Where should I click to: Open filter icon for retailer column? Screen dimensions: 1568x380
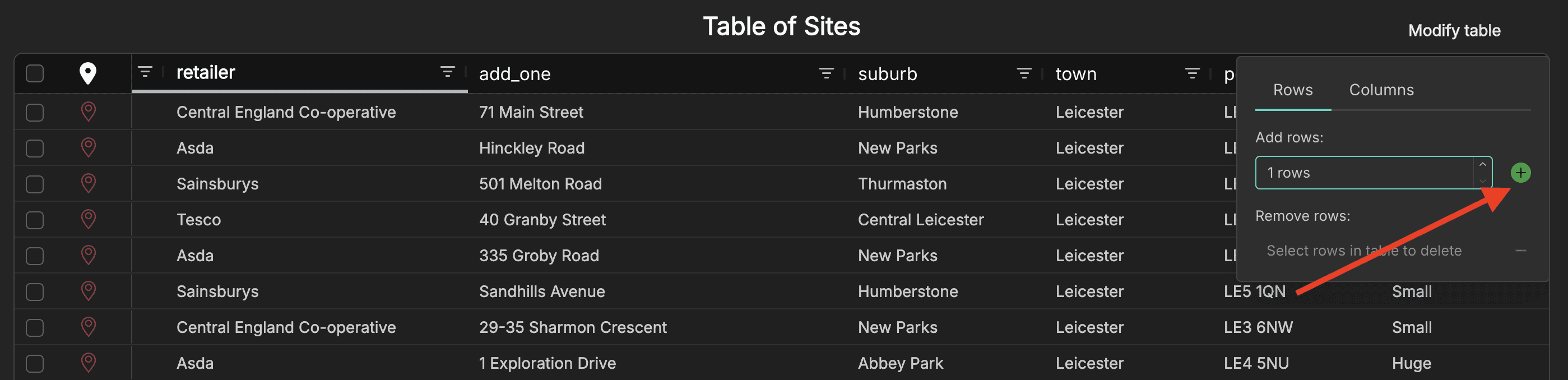[x=447, y=72]
